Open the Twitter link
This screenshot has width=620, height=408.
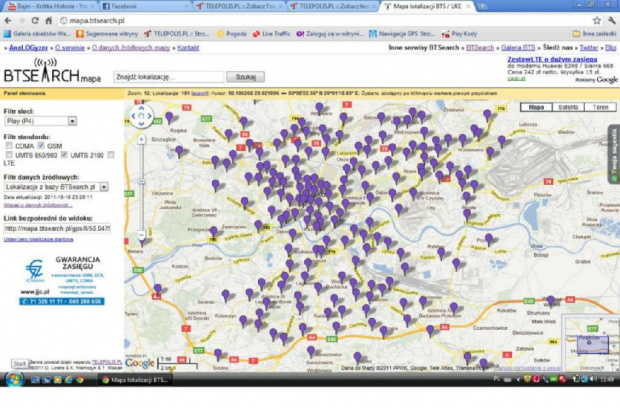[589, 47]
